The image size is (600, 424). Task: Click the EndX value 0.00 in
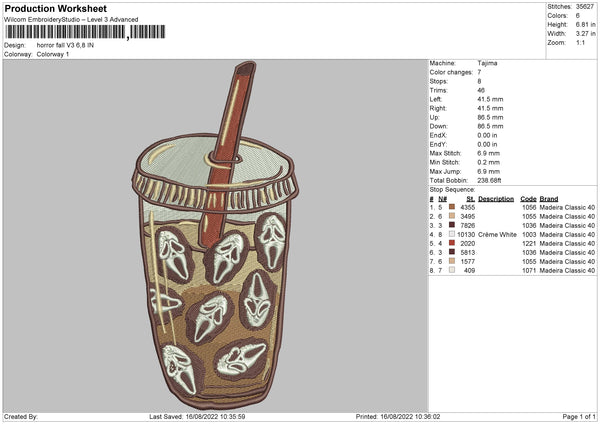pos(487,135)
